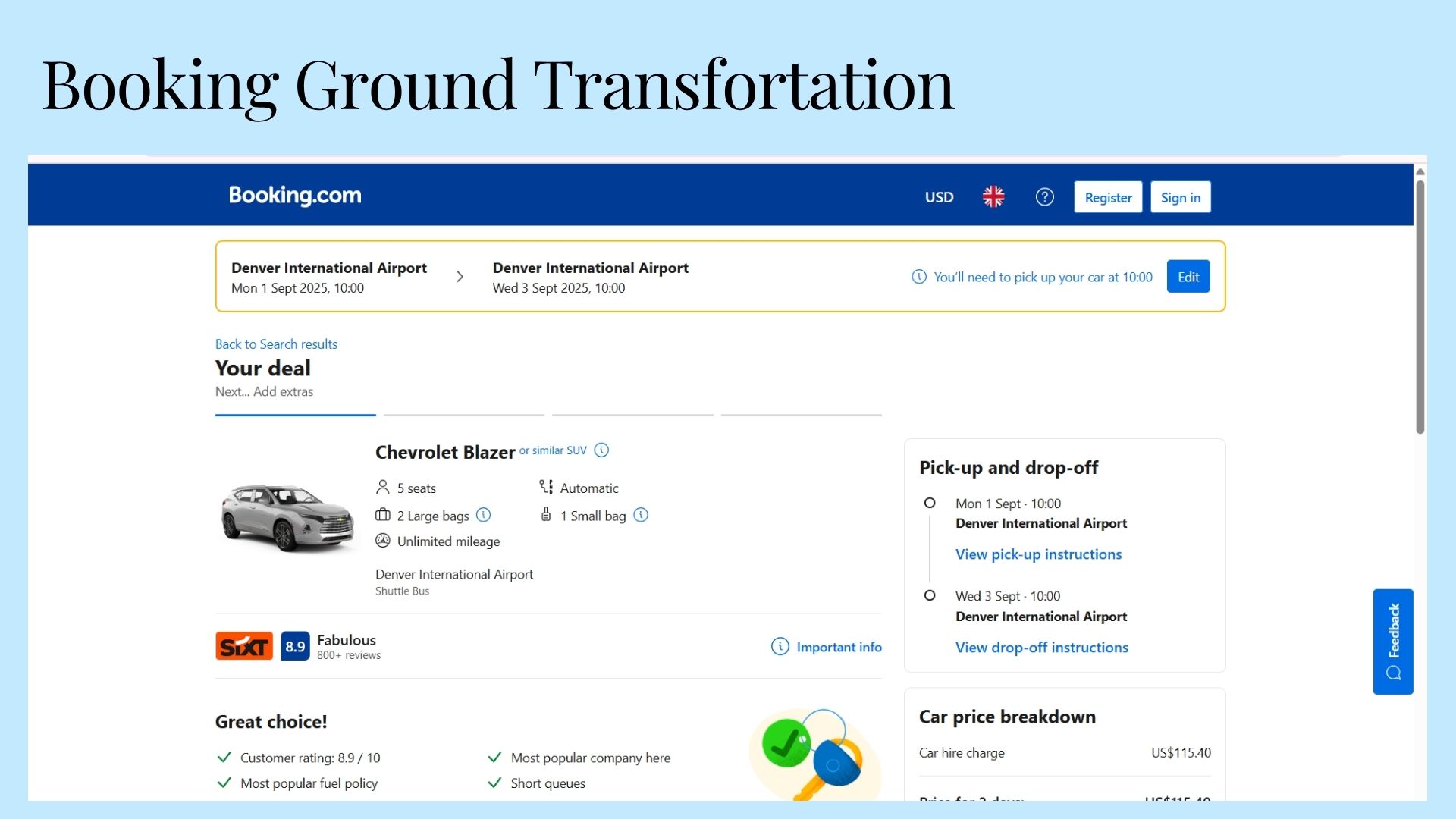
Task: Open the Feedback side tab
Action: [1393, 642]
